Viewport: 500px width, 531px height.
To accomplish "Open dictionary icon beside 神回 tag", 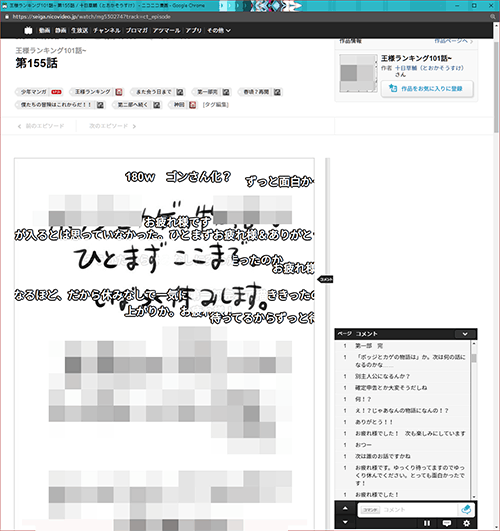I will [192, 105].
